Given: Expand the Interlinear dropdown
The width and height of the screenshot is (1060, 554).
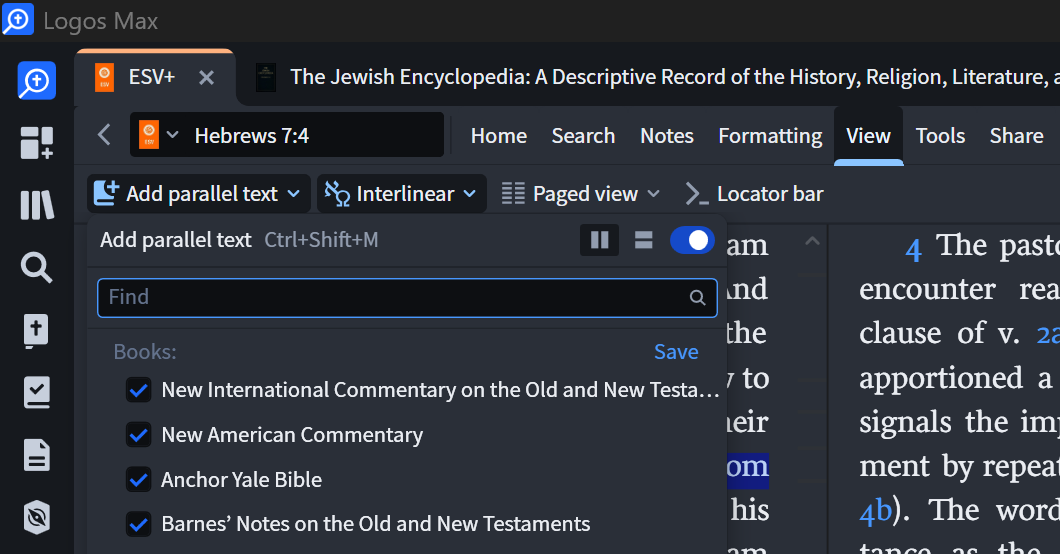Looking at the screenshot, I should click(x=402, y=194).
